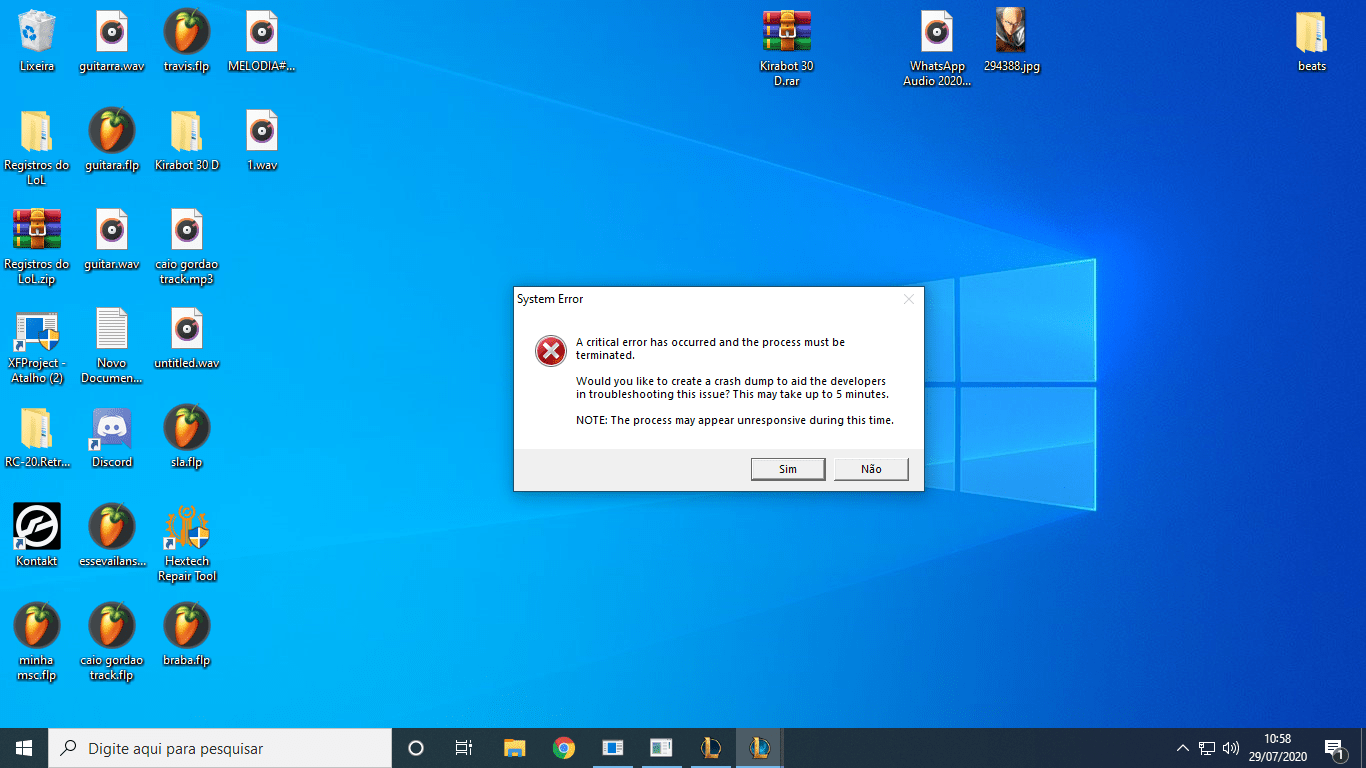Select the Discord shortcut icon

(x=112, y=437)
